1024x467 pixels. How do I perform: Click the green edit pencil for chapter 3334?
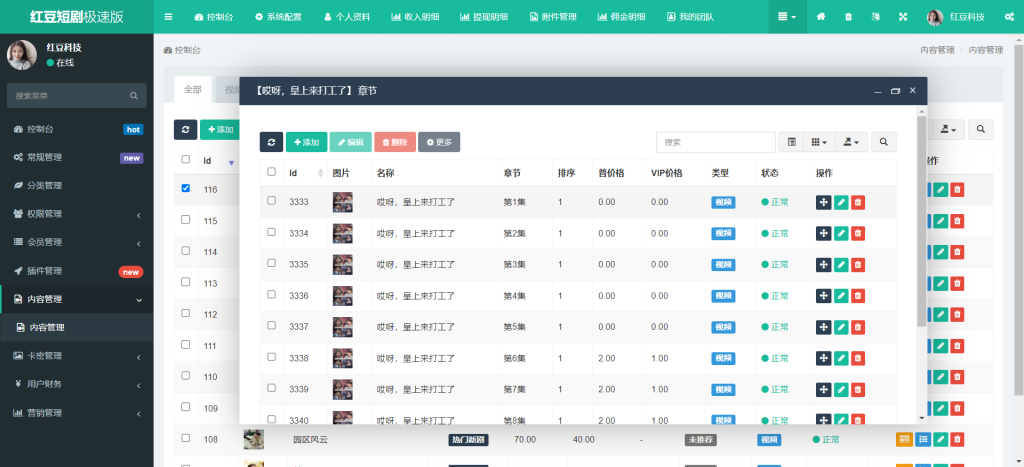(841, 233)
